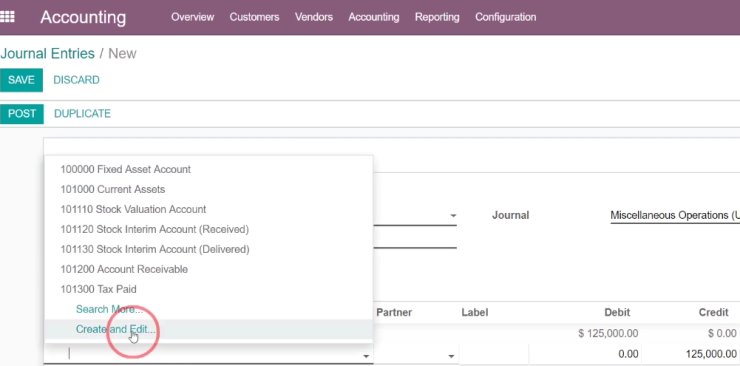Screen dimensions: 740x366
Task: Open the Configuration menu
Action: tap(505, 17)
